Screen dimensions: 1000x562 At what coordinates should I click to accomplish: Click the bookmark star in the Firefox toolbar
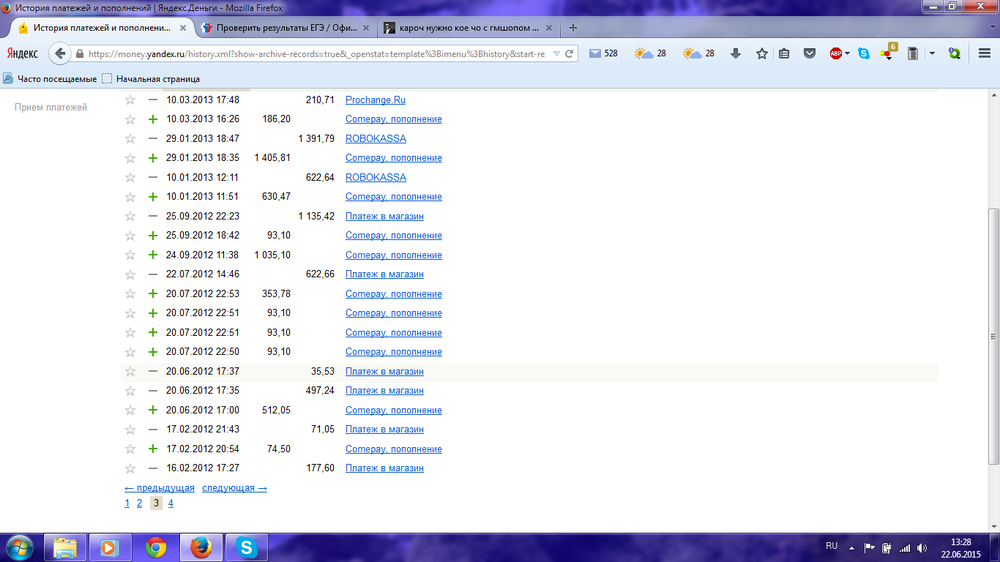pyautogui.click(x=761, y=54)
